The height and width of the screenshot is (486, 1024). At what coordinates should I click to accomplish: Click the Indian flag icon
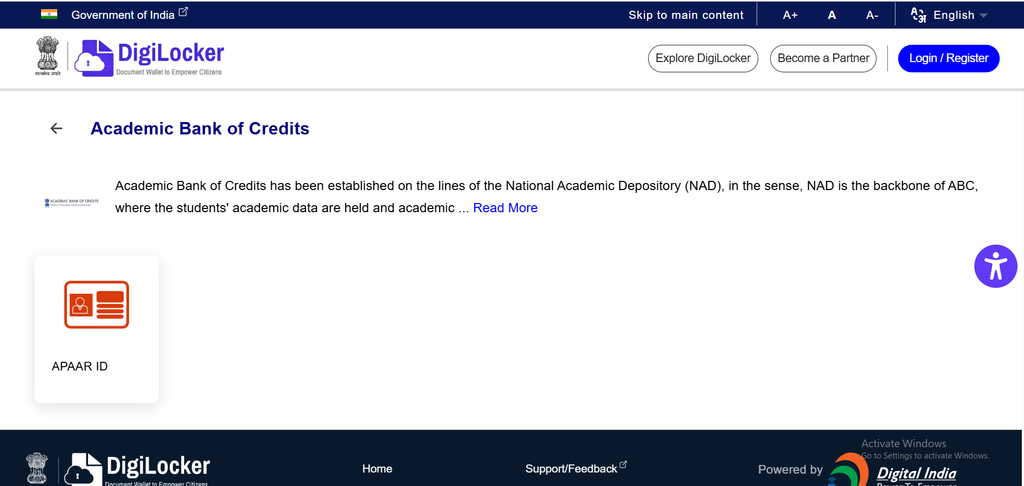[49, 14]
